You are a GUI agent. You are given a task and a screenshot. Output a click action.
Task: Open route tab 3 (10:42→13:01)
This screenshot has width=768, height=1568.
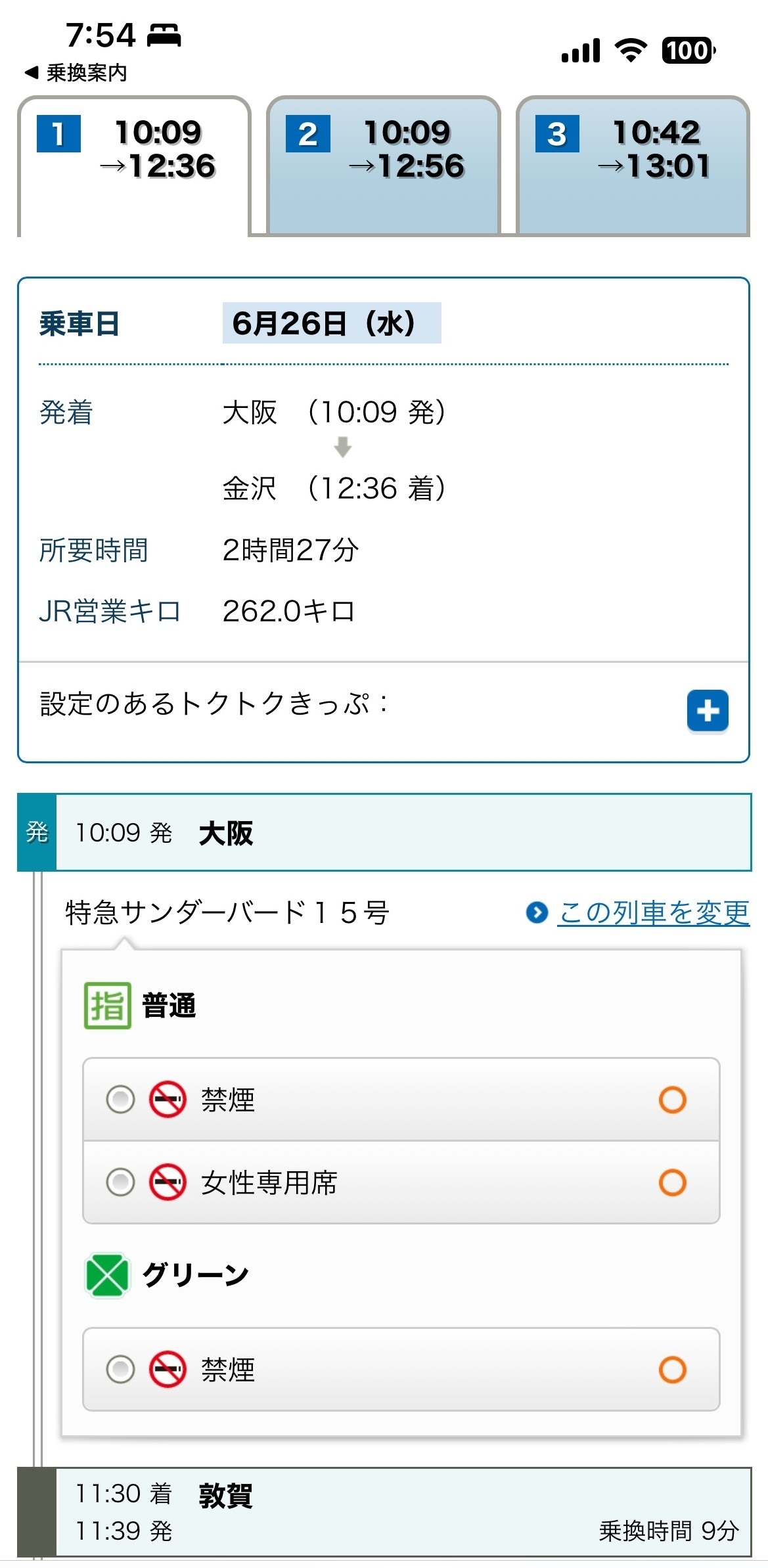(633, 165)
